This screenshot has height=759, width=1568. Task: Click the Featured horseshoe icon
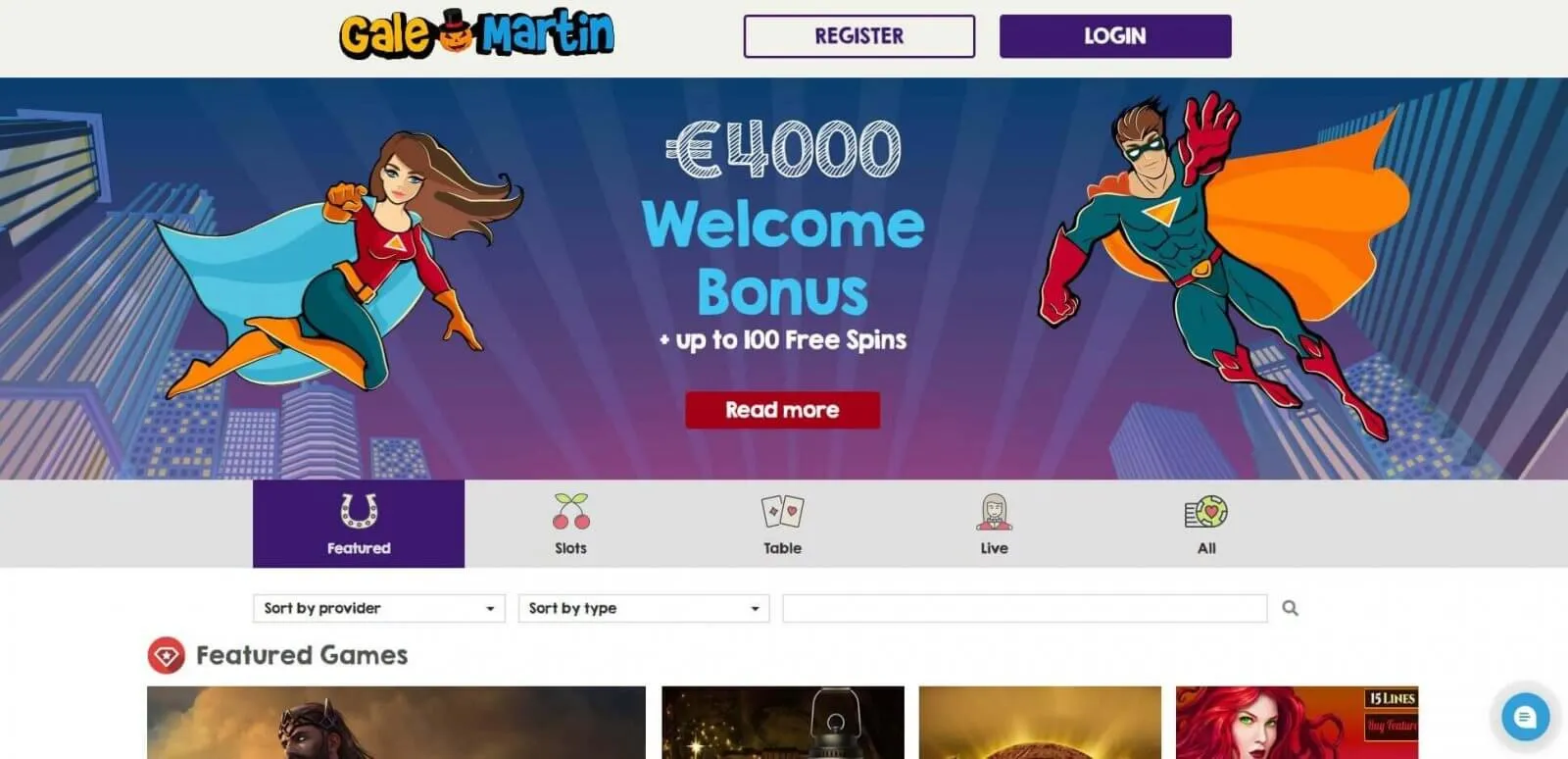[x=359, y=511]
